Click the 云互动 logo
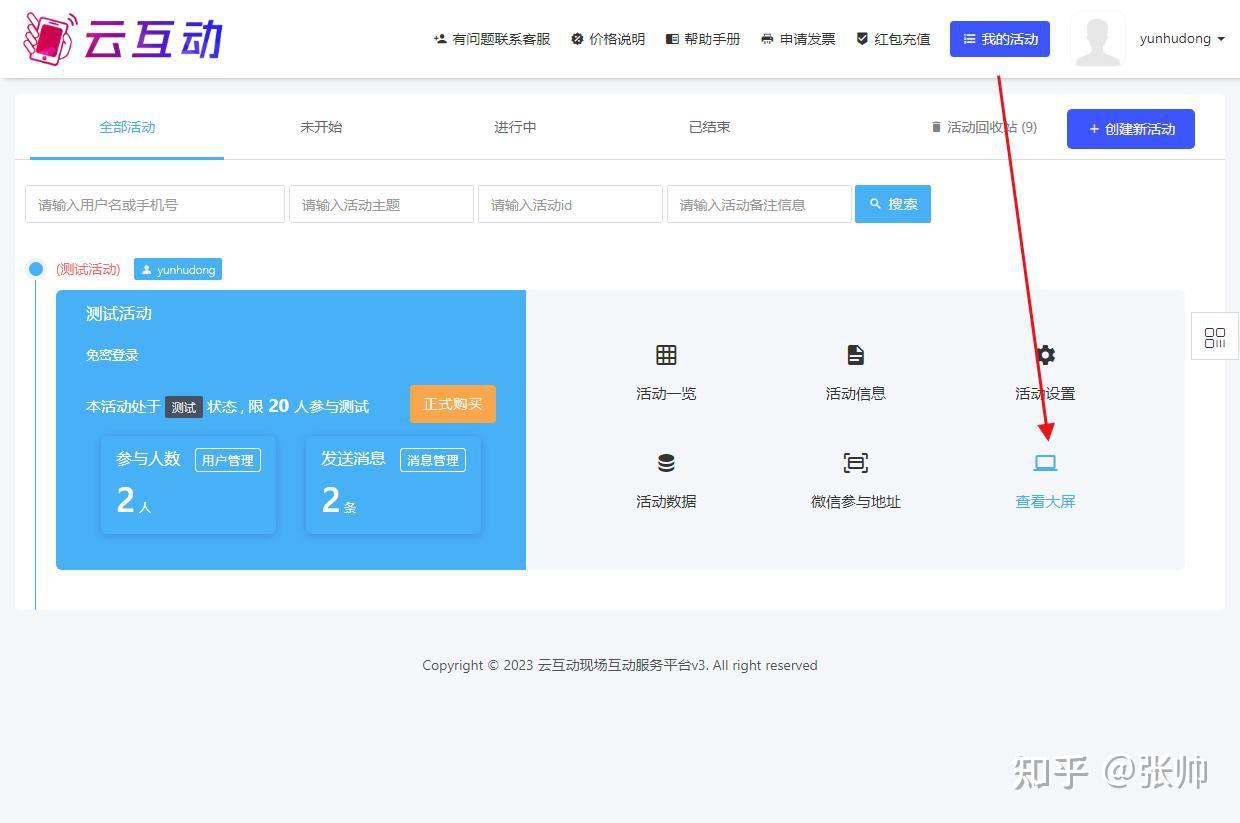The image size is (1240, 823). (x=120, y=39)
